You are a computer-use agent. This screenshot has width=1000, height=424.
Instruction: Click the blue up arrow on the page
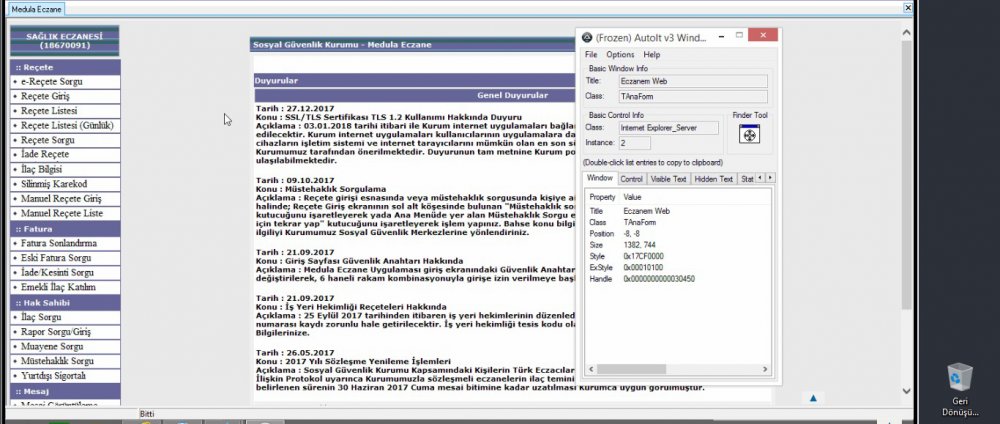tap(813, 398)
